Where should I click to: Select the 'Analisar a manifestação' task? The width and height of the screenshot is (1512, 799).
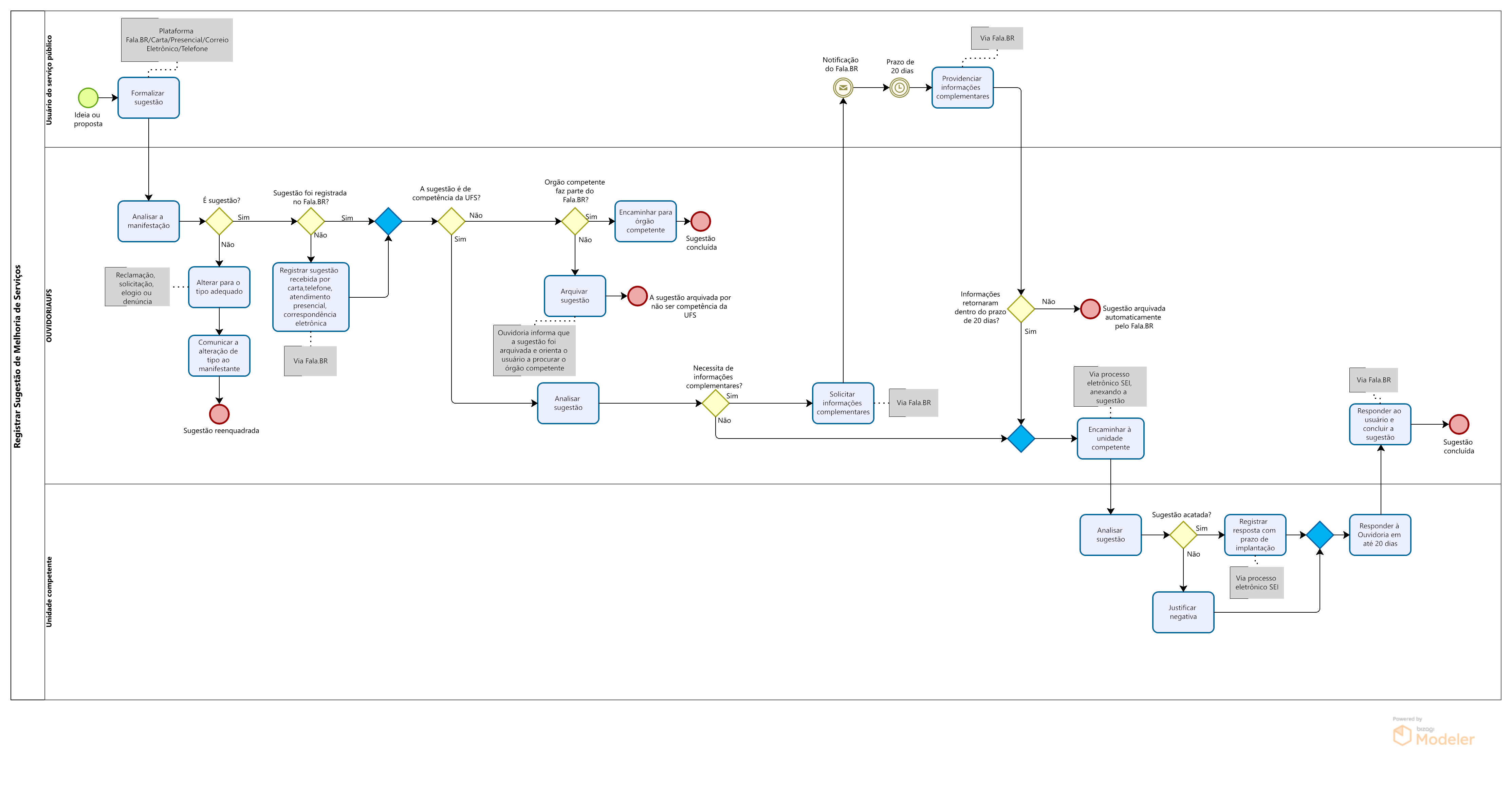(148, 221)
